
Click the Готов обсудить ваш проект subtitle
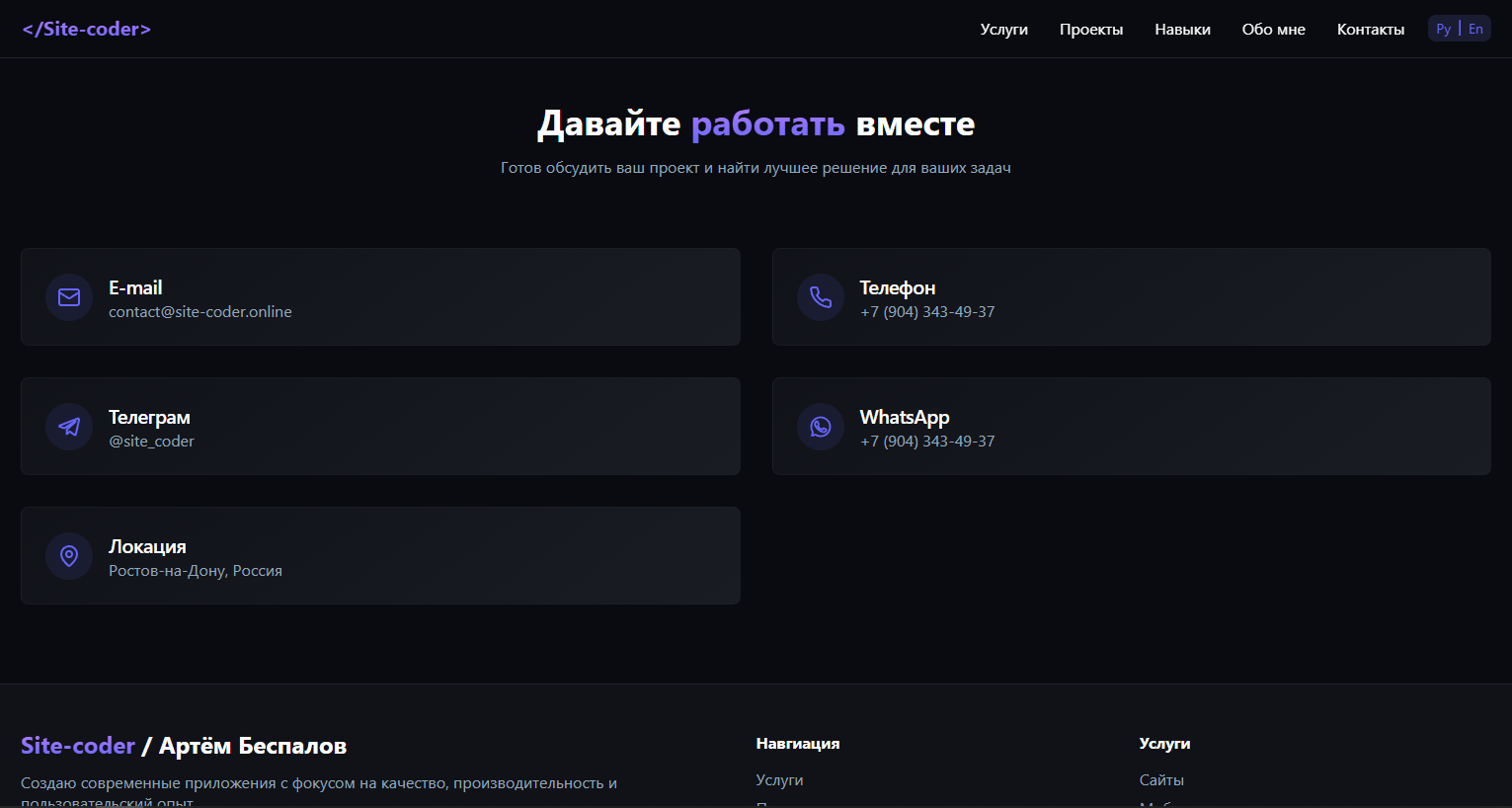point(756,168)
